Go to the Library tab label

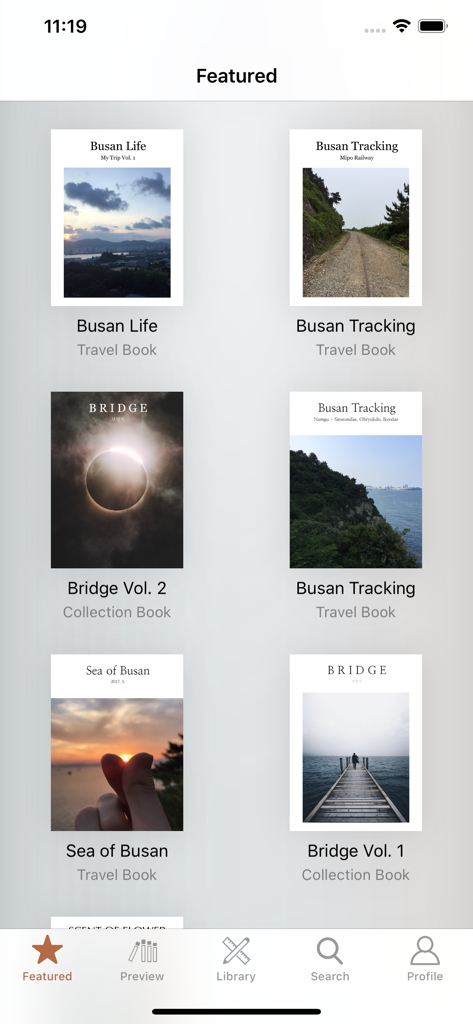click(x=236, y=976)
